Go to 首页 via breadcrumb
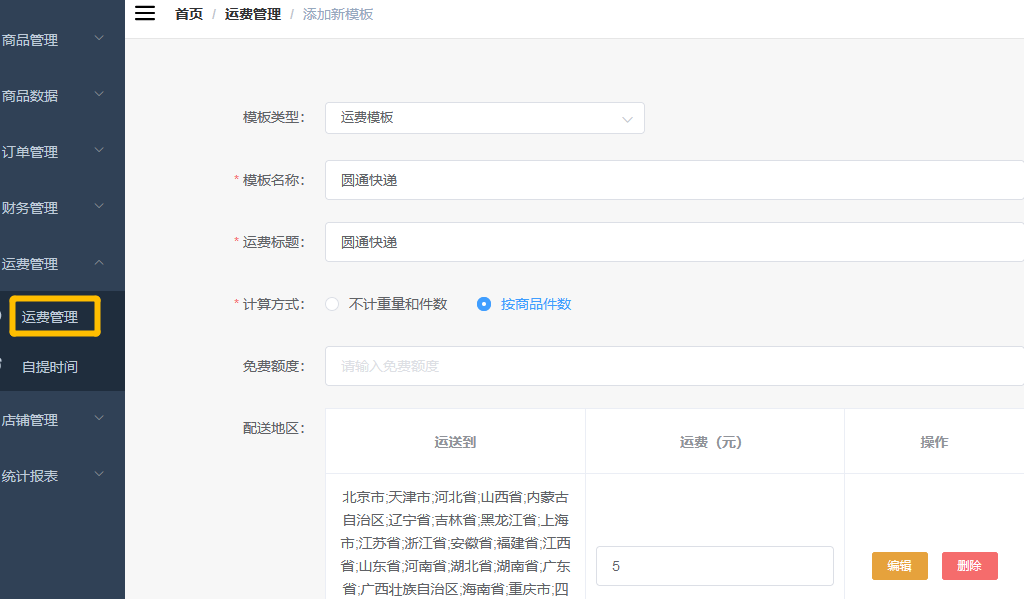 188,14
